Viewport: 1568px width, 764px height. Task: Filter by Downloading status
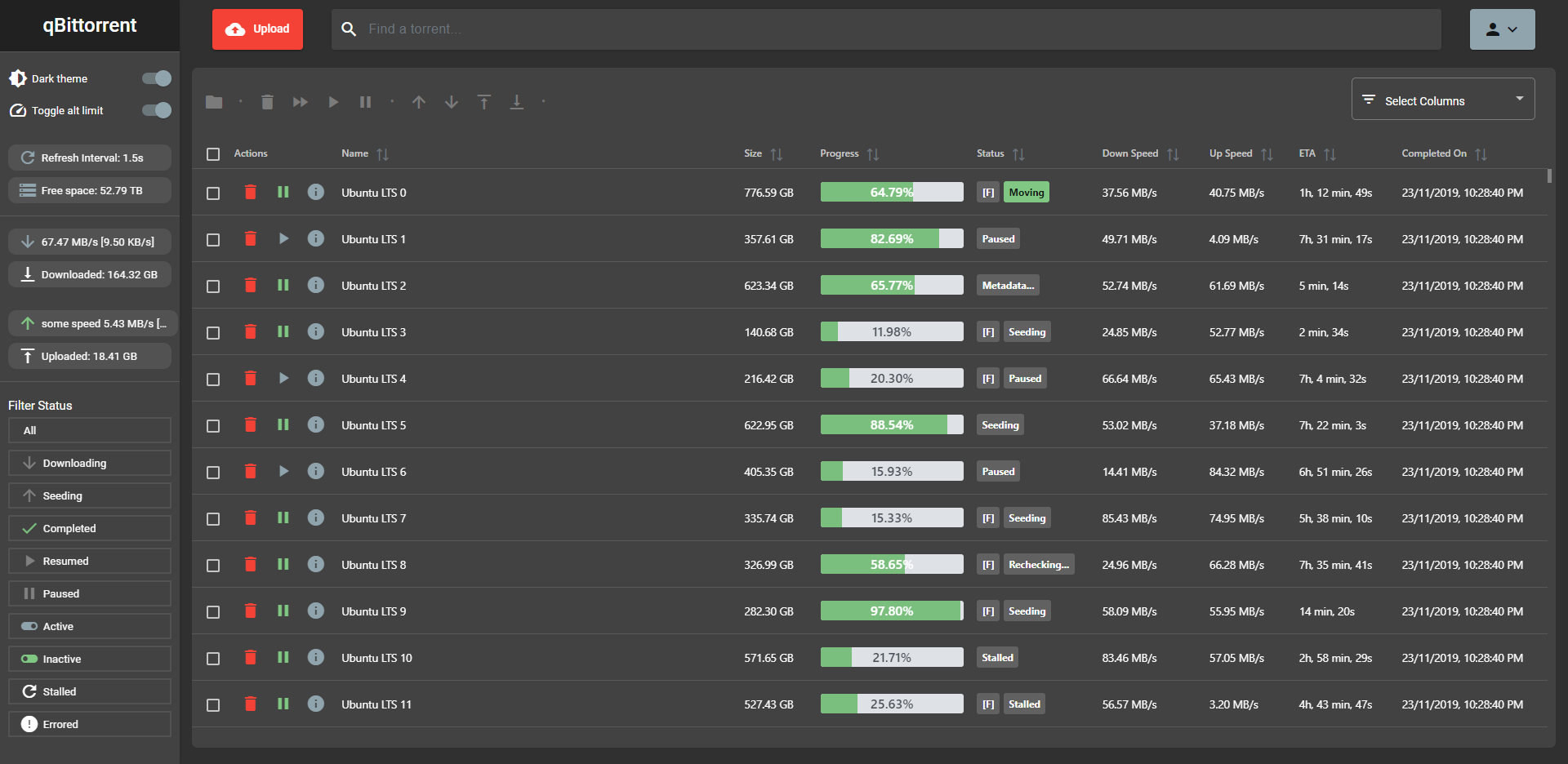(90, 463)
